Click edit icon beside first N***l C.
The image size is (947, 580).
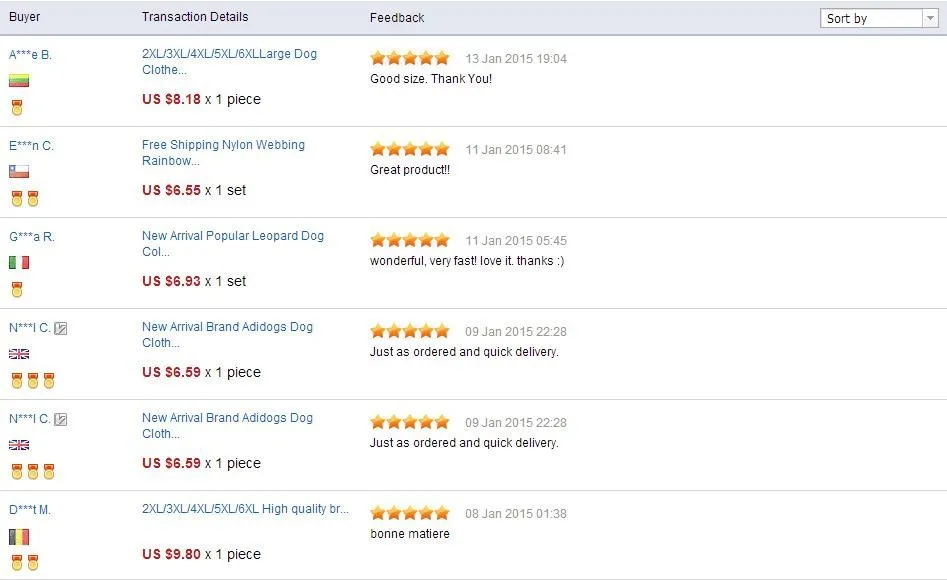point(60,328)
